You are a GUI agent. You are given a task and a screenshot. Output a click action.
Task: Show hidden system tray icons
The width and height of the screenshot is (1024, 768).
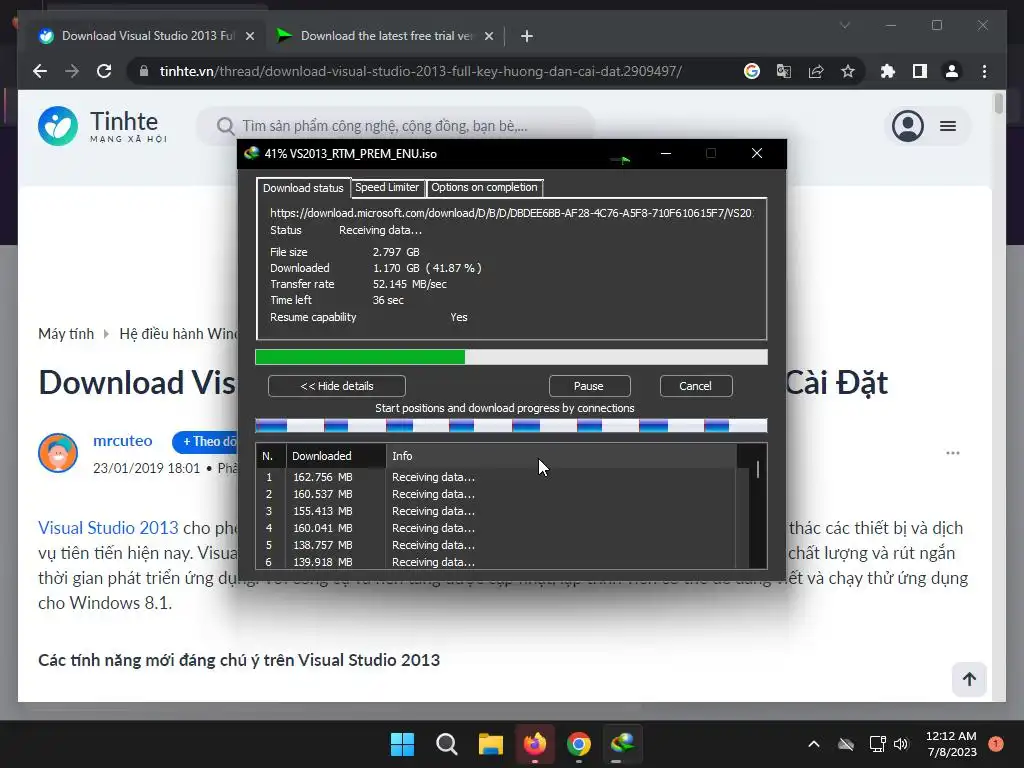point(814,744)
